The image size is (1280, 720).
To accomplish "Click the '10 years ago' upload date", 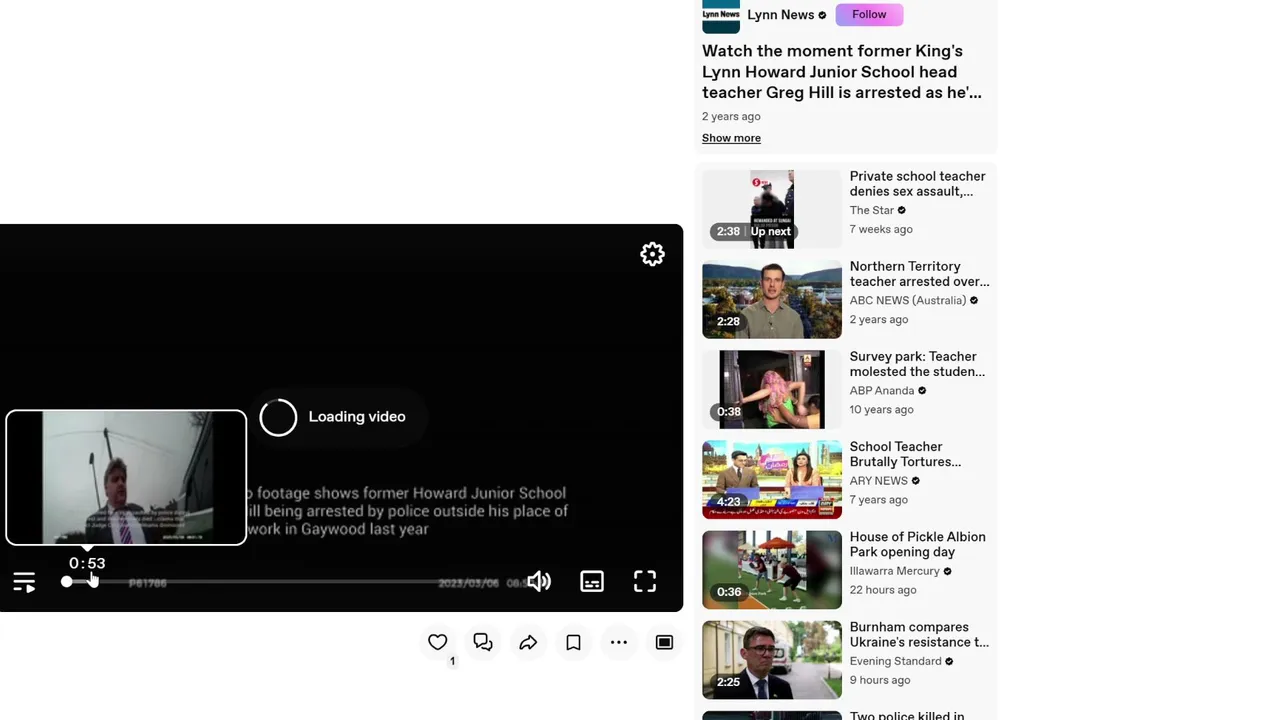I will [x=881, y=409].
